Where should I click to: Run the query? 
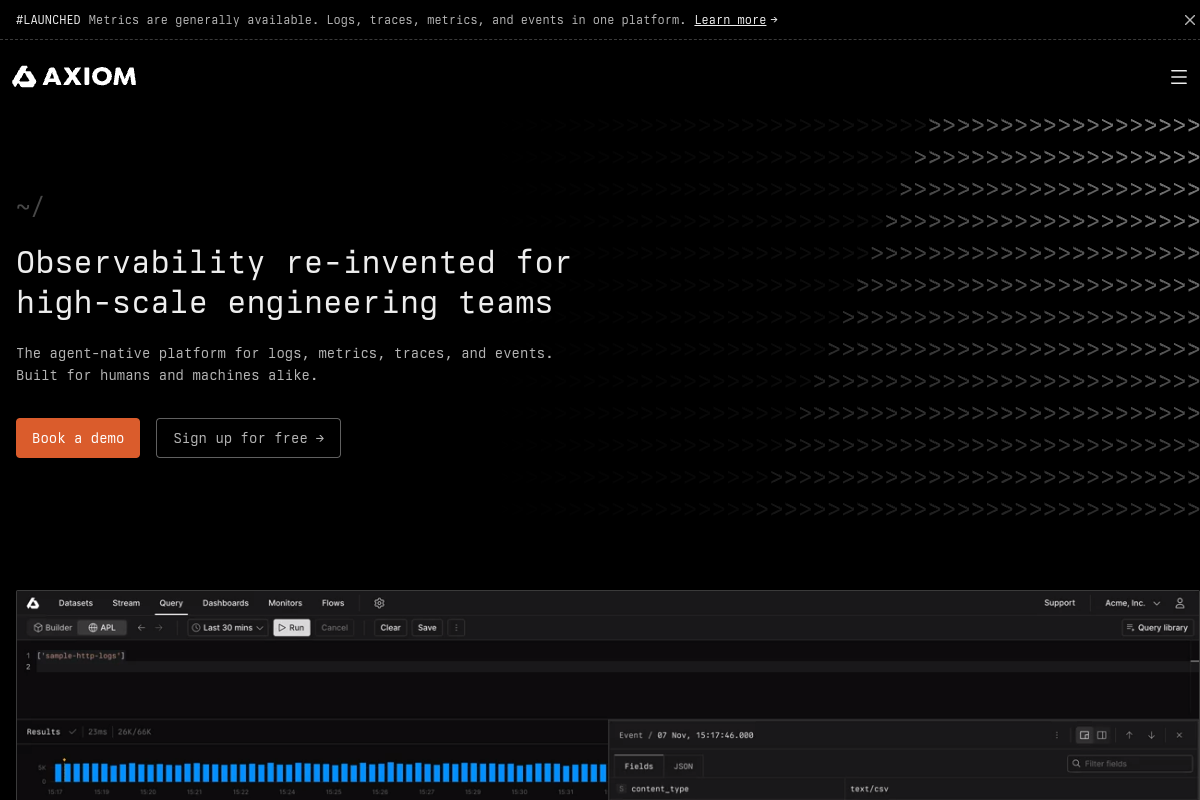(x=291, y=628)
